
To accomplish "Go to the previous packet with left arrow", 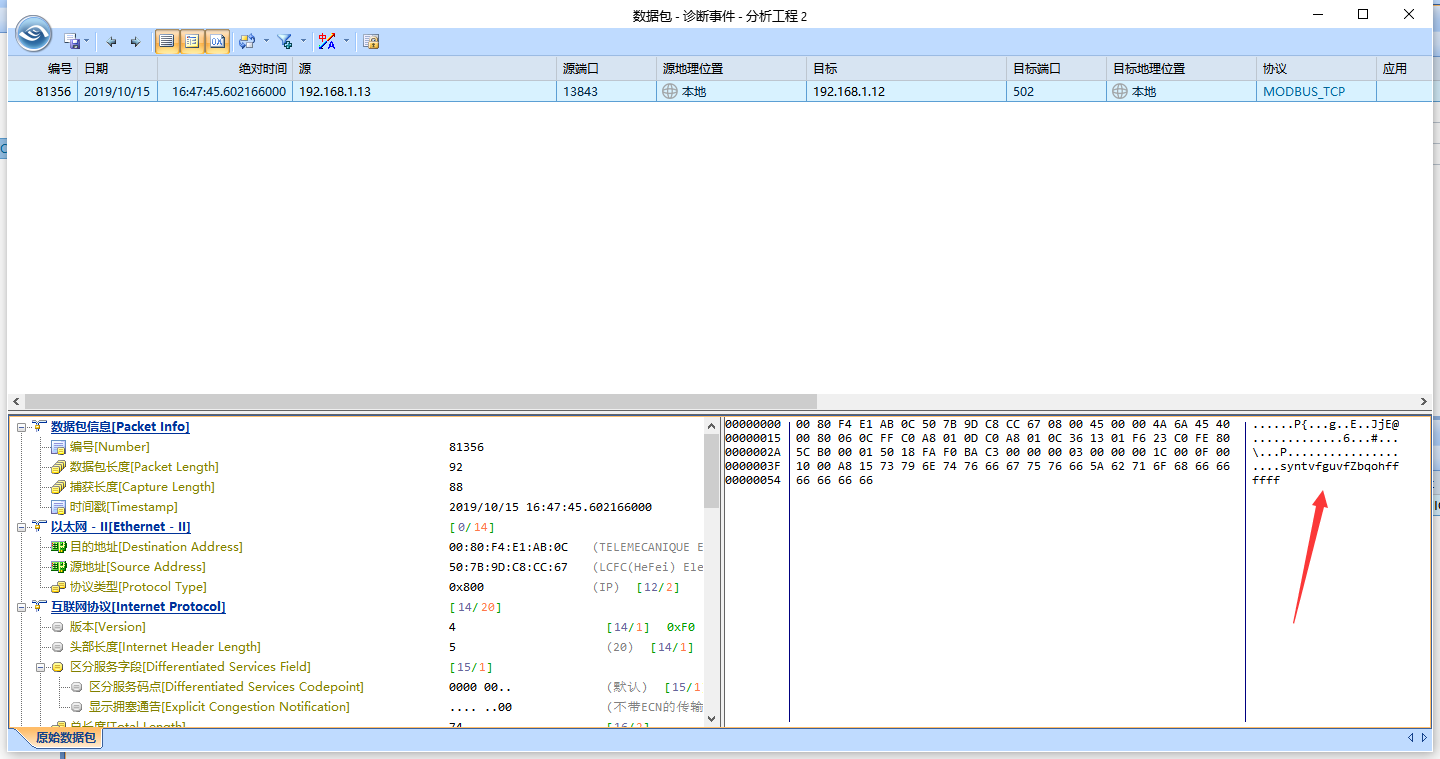I will (111, 41).
